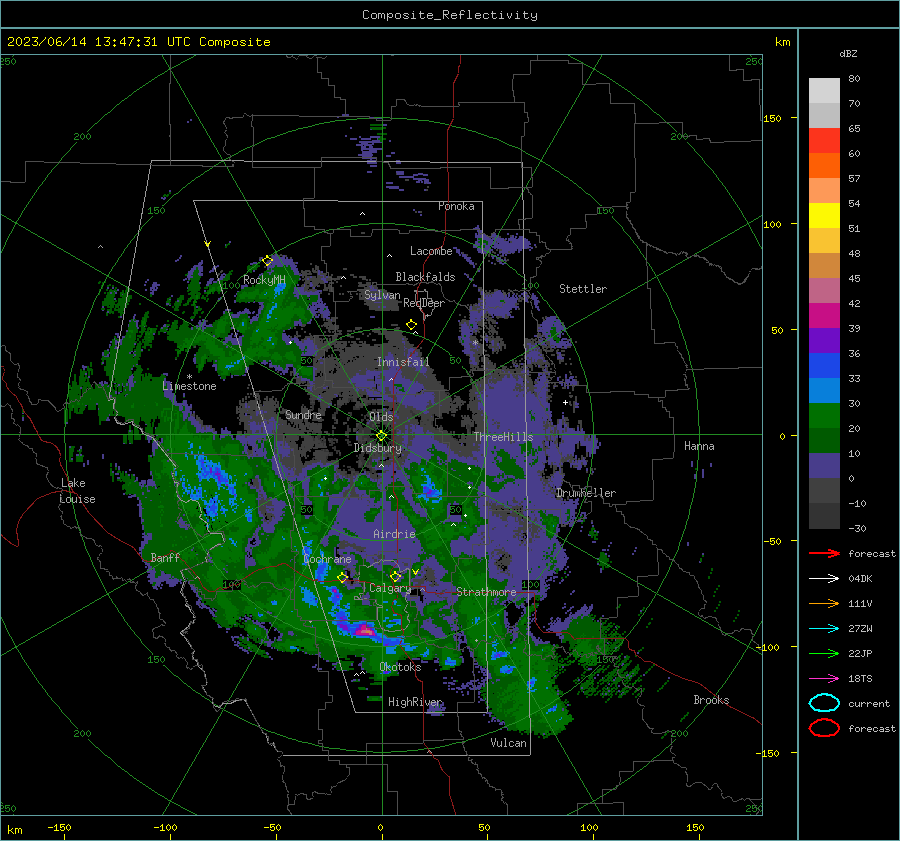
Task: Click the HighRiver label
Action: 415,702
